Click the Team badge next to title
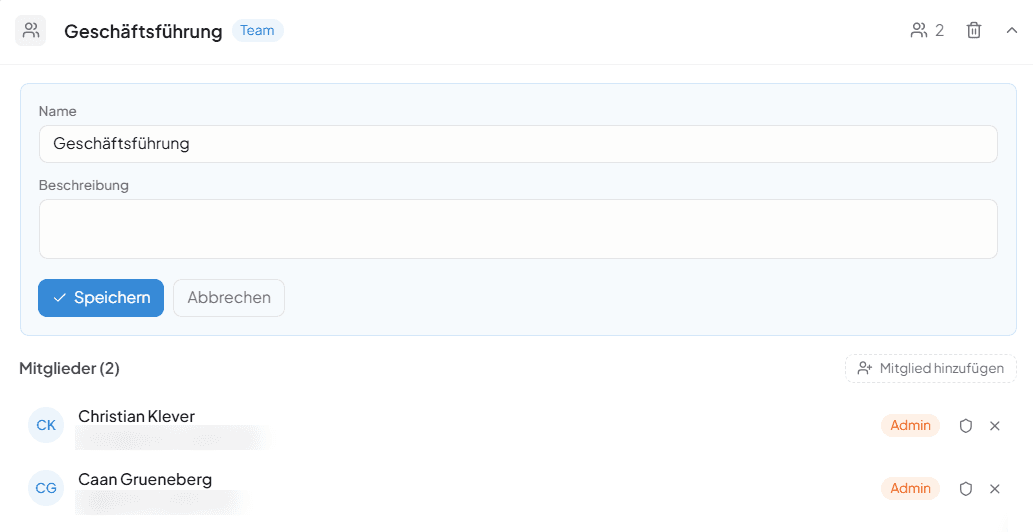 pos(257,30)
